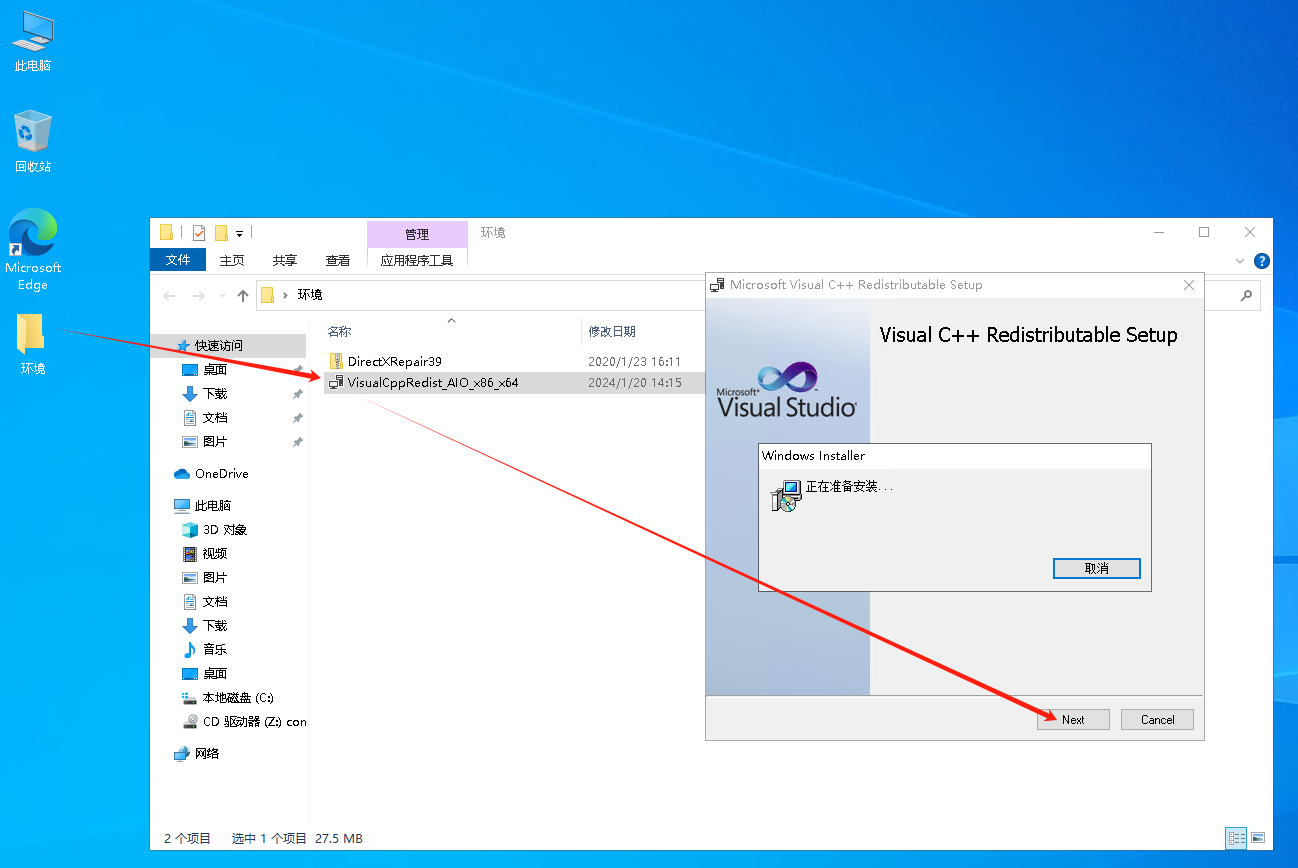The width and height of the screenshot is (1298, 868).
Task: Switch to details view icon in status bar
Action: point(1236,838)
